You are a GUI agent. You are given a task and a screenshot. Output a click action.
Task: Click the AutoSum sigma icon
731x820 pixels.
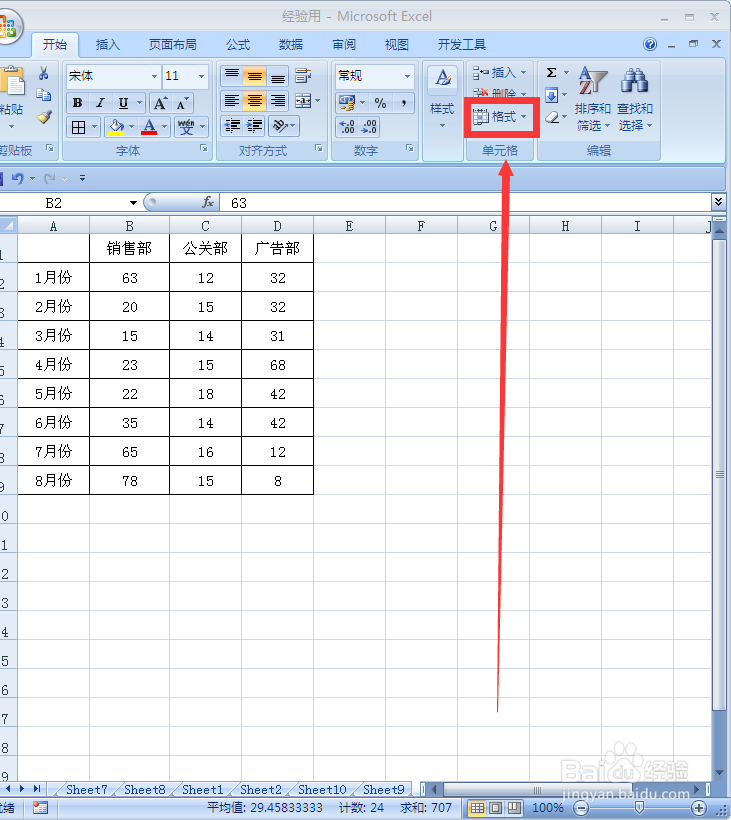[551, 73]
